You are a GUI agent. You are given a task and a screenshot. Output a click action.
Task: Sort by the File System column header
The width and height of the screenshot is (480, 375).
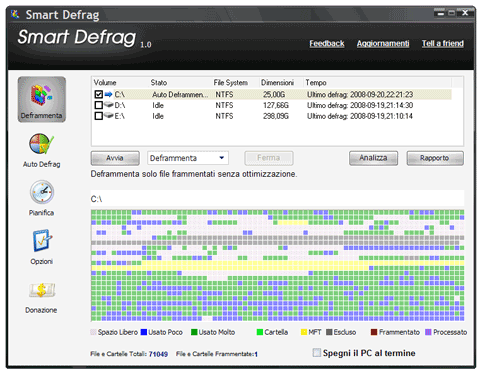pyautogui.click(x=231, y=83)
